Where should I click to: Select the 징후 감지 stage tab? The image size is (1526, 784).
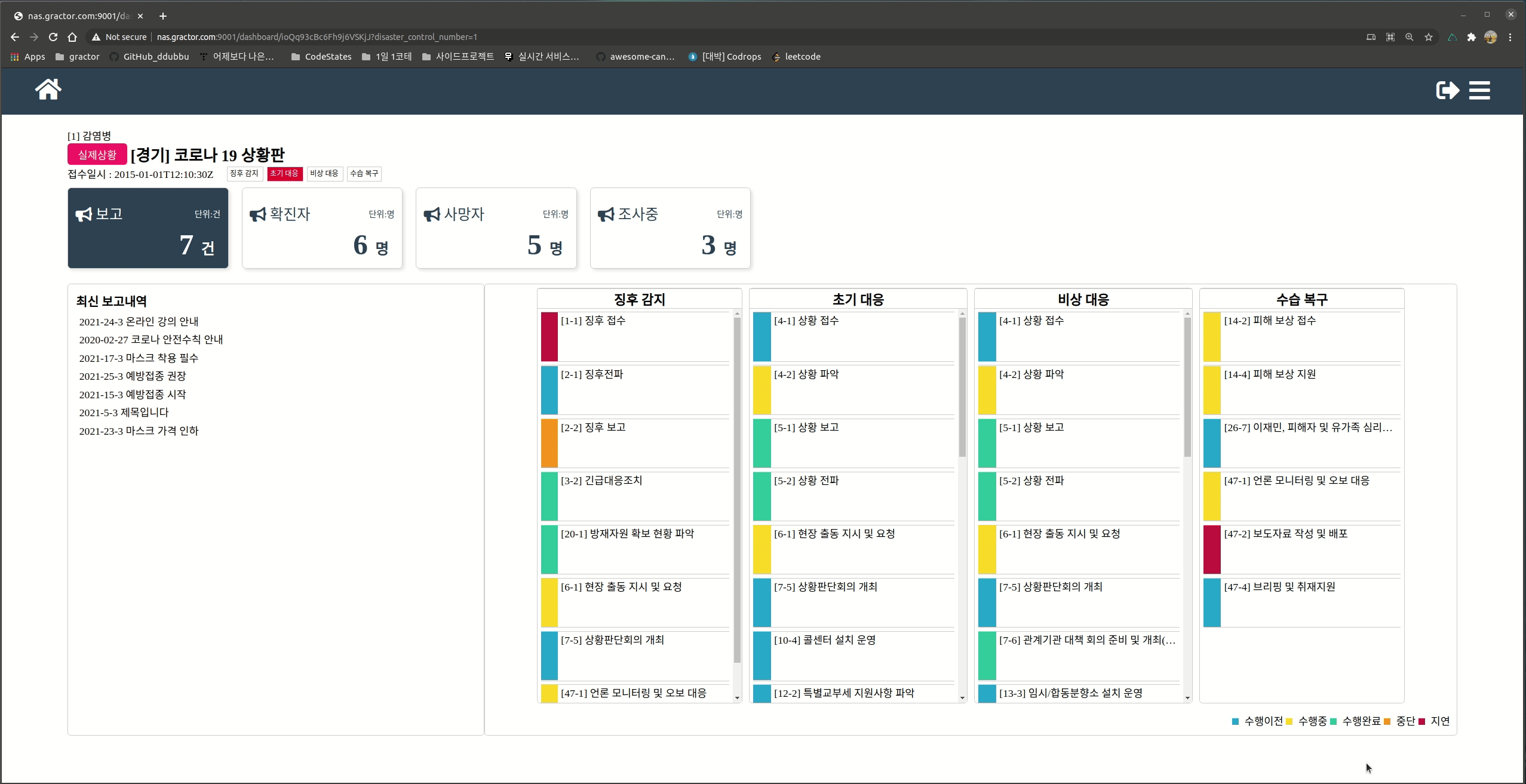[x=244, y=173]
